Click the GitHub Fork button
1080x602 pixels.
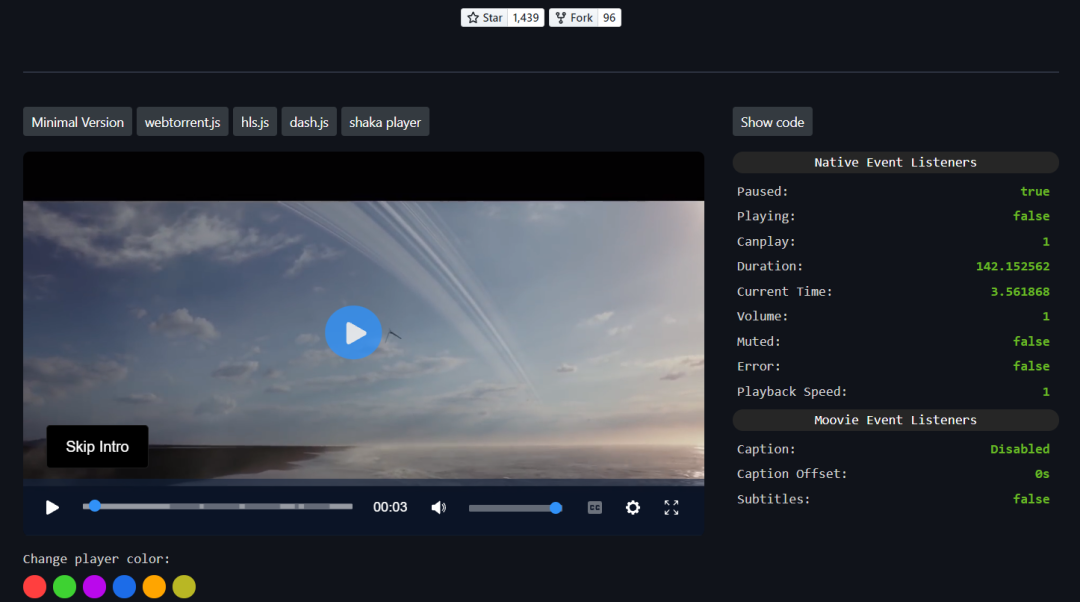[574, 18]
